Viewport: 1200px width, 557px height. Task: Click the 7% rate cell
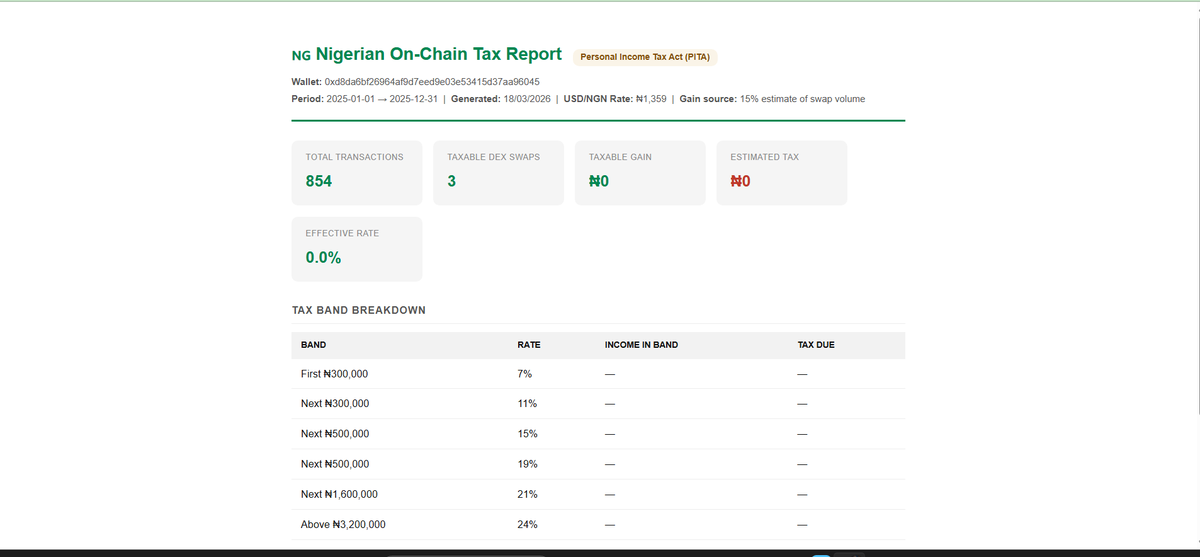524,374
